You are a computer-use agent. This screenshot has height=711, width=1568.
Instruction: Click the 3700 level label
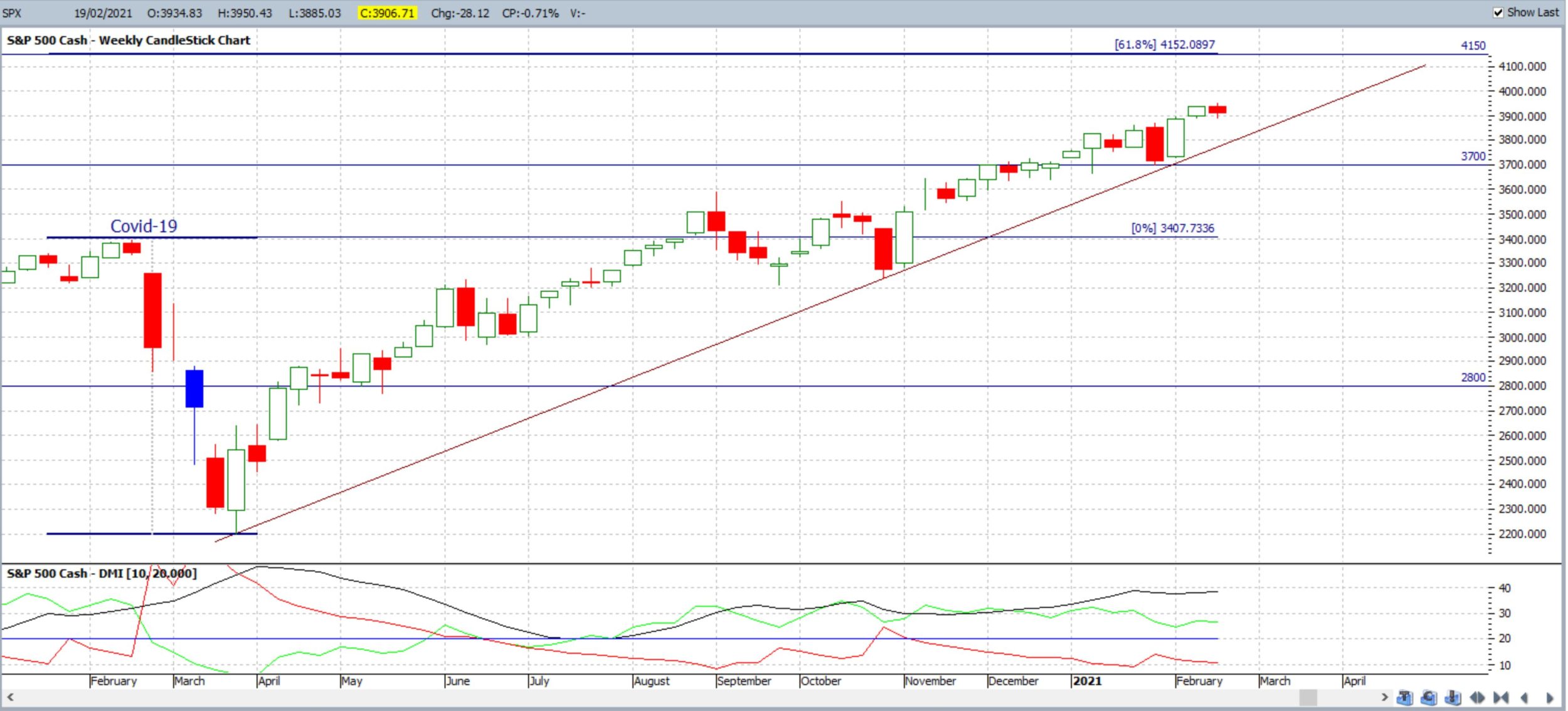[x=1473, y=156]
